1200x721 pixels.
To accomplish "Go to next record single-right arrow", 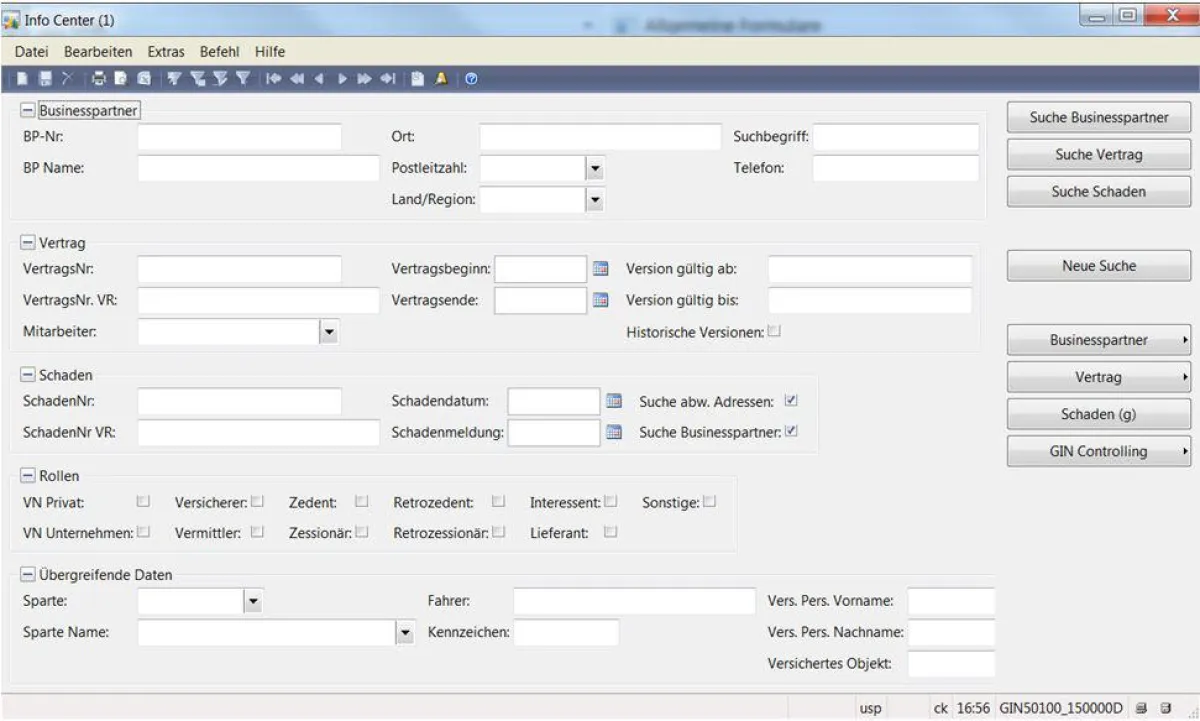I will pos(342,80).
